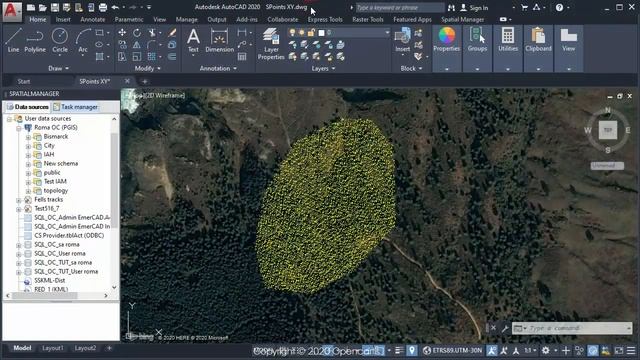
Task: Click the Help question mark icon
Action: pos(559,7)
